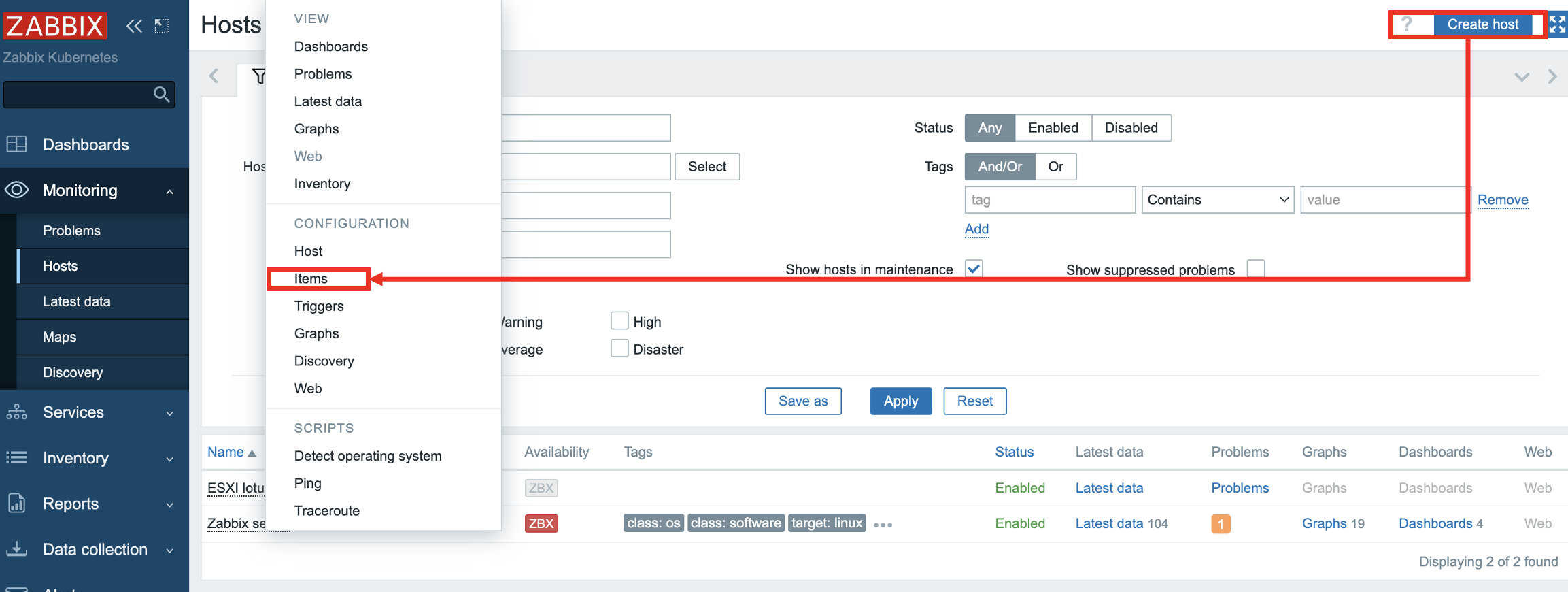Screen dimensions: 1568x592
Task: Select Items in the context menu
Action: pyautogui.click(x=311, y=279)
